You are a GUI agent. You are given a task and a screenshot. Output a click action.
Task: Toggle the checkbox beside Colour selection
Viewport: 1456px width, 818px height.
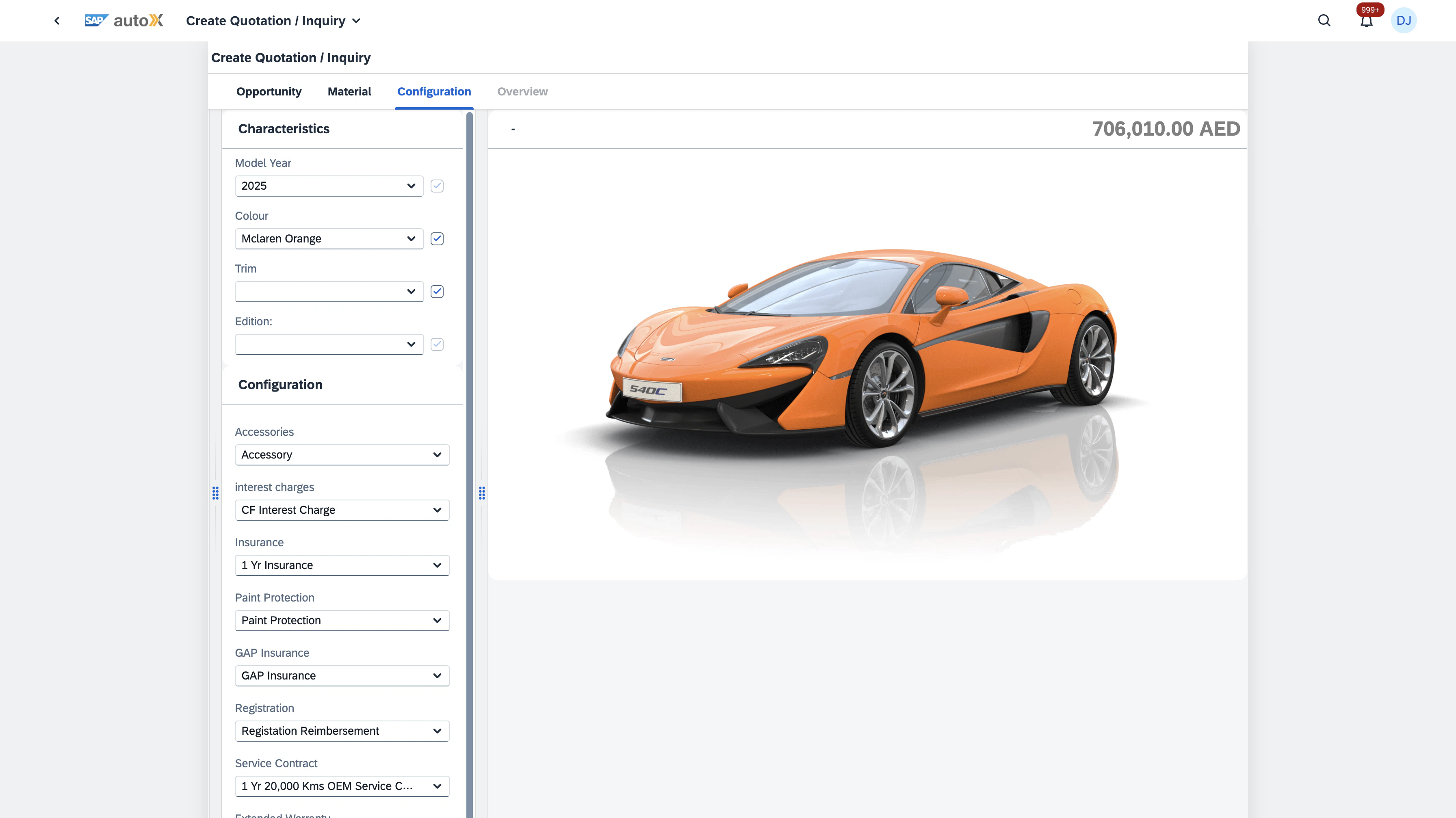point(436,238)
